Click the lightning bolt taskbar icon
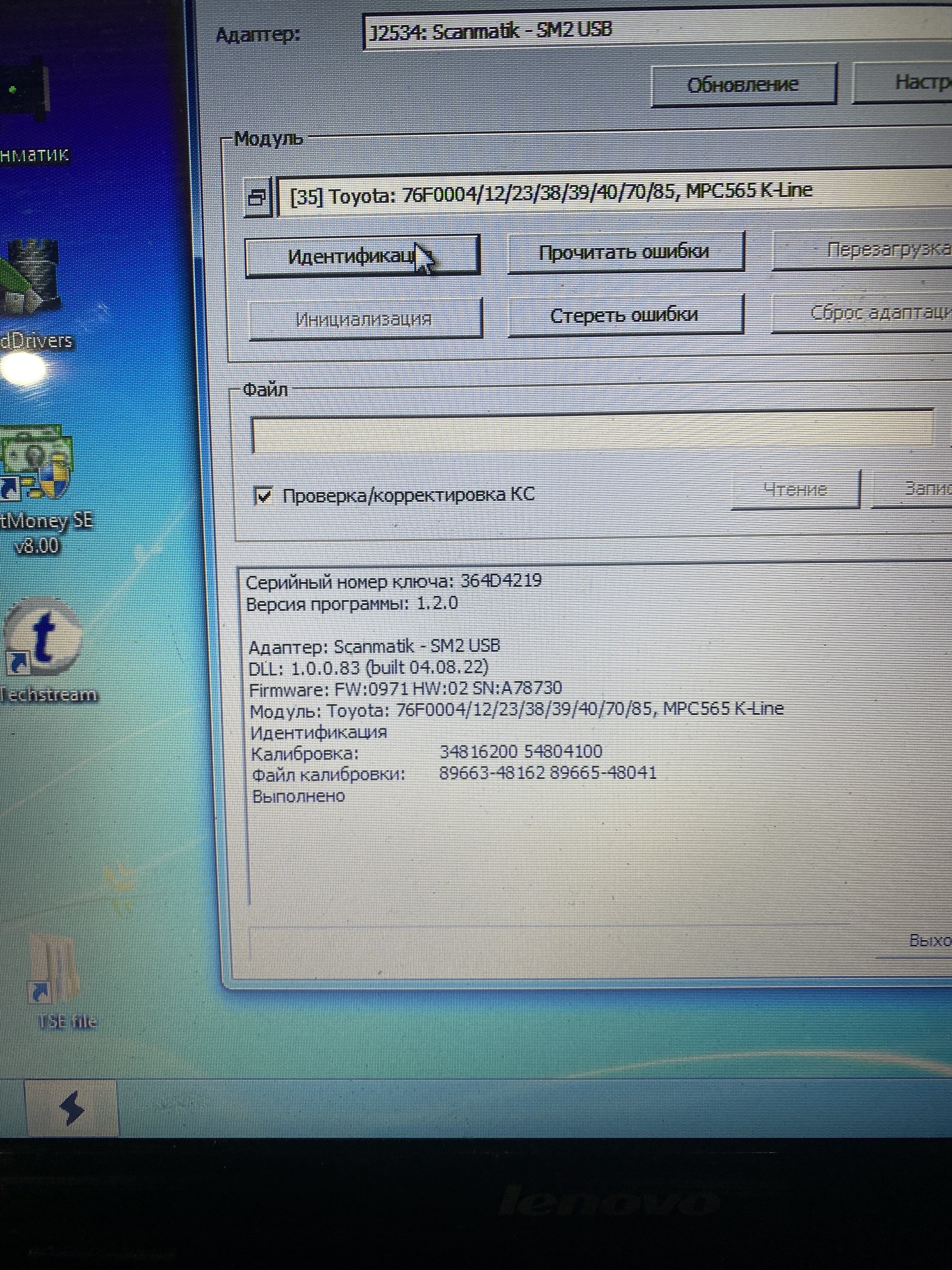952x1270 pixels. tap(72, 1107)
